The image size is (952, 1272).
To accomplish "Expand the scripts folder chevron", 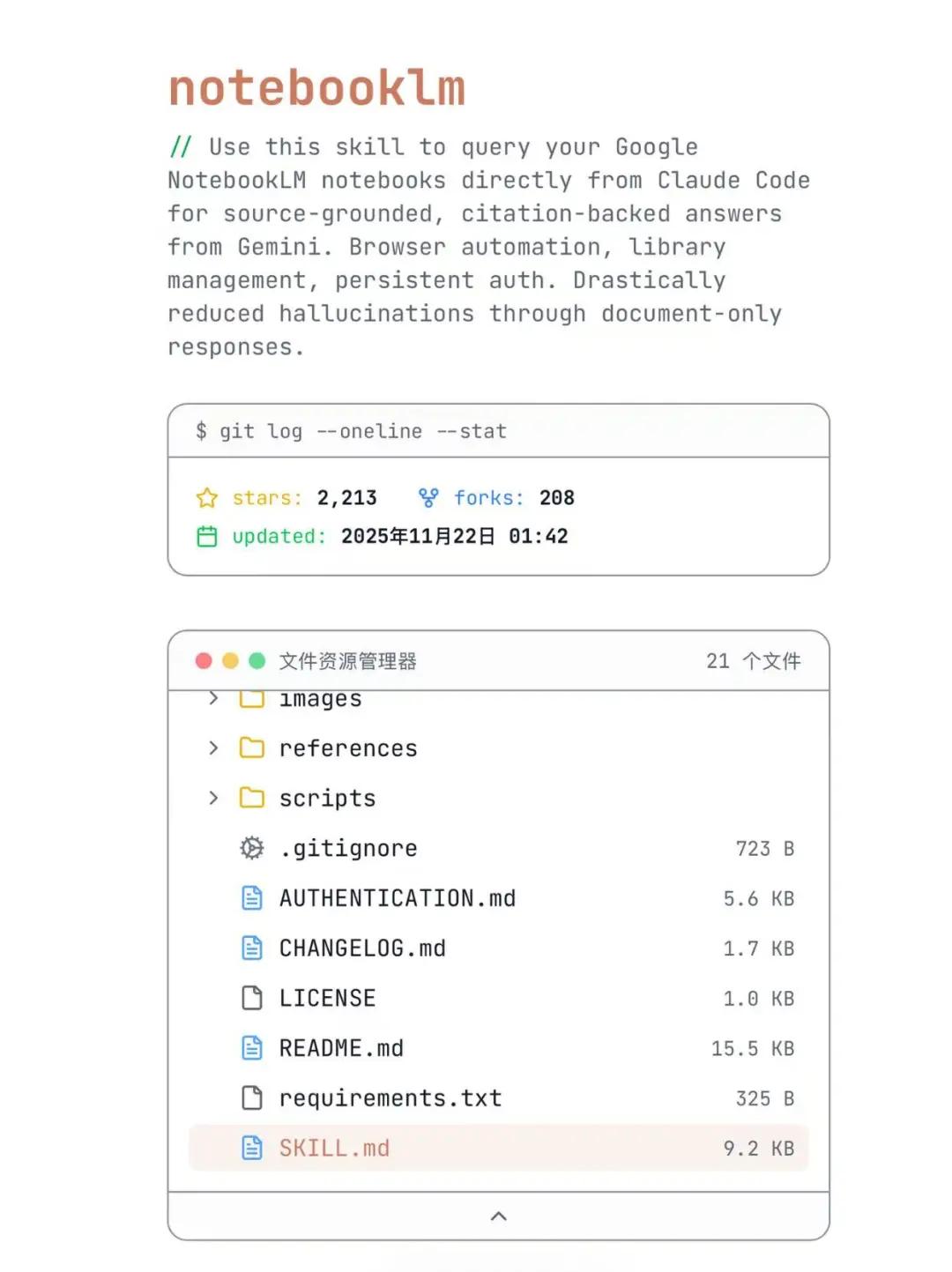I will pyautogui.click(x=213, y=798).
